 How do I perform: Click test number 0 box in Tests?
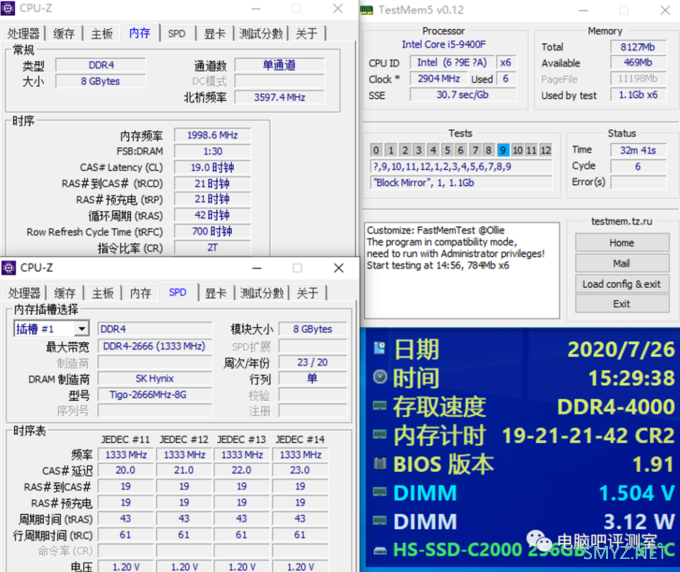376,150
